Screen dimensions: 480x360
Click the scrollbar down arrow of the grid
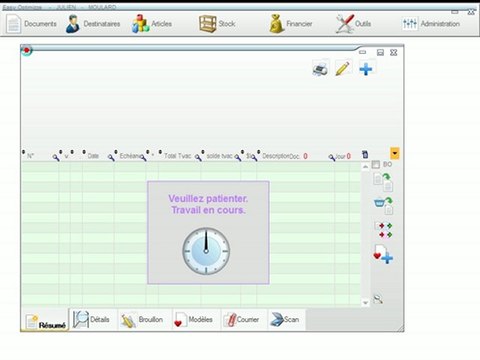point(365,303)
